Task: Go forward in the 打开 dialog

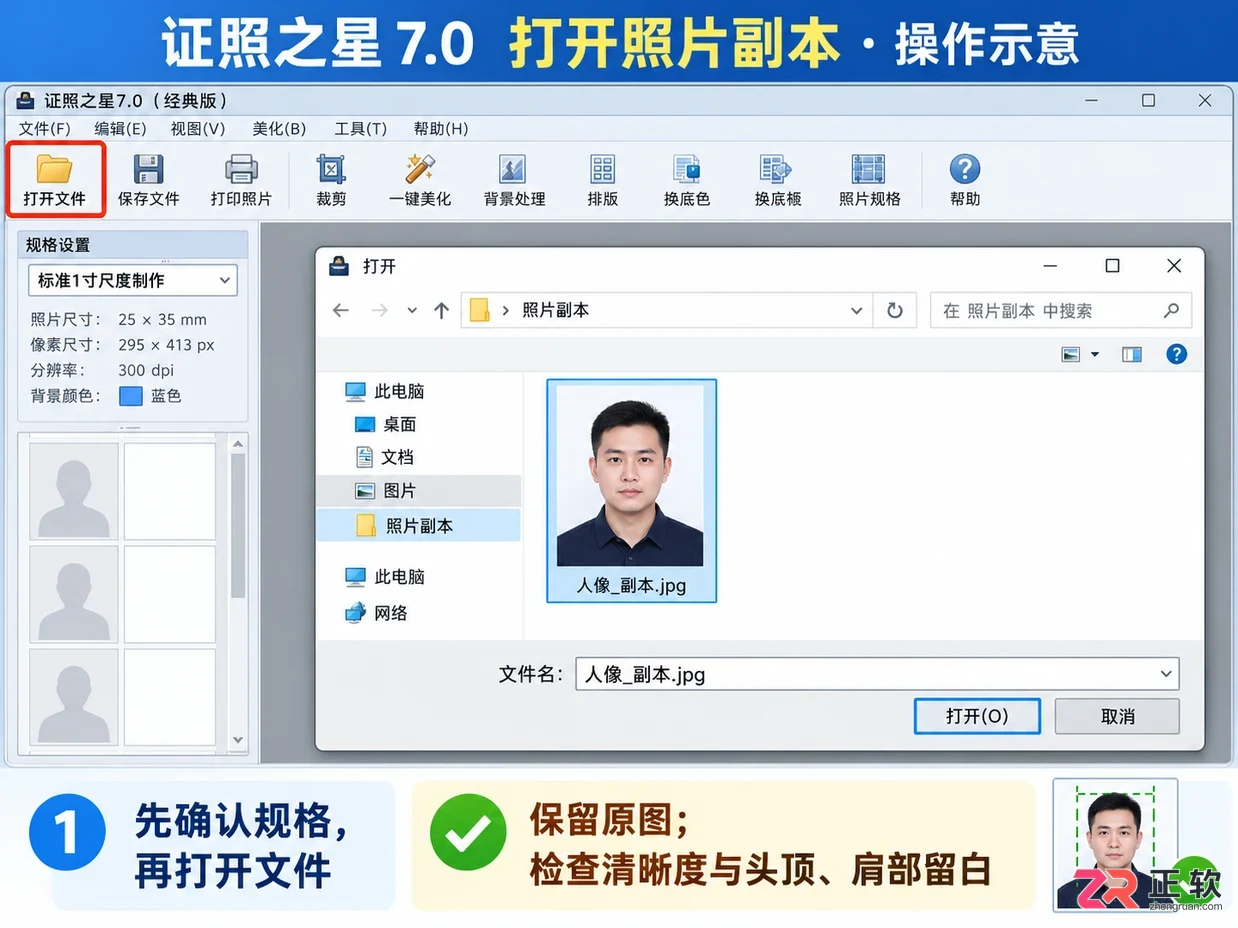Action: click(379, 310)
